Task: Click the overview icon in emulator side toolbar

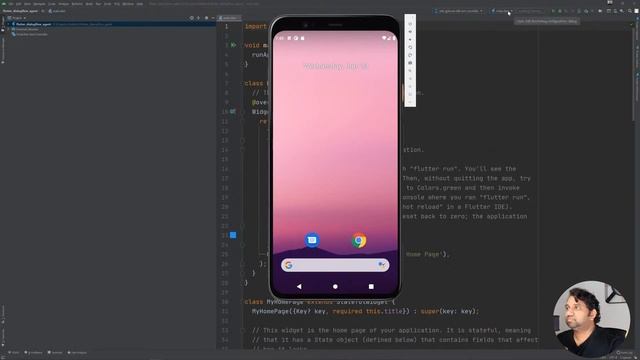Action: [410, 94]
